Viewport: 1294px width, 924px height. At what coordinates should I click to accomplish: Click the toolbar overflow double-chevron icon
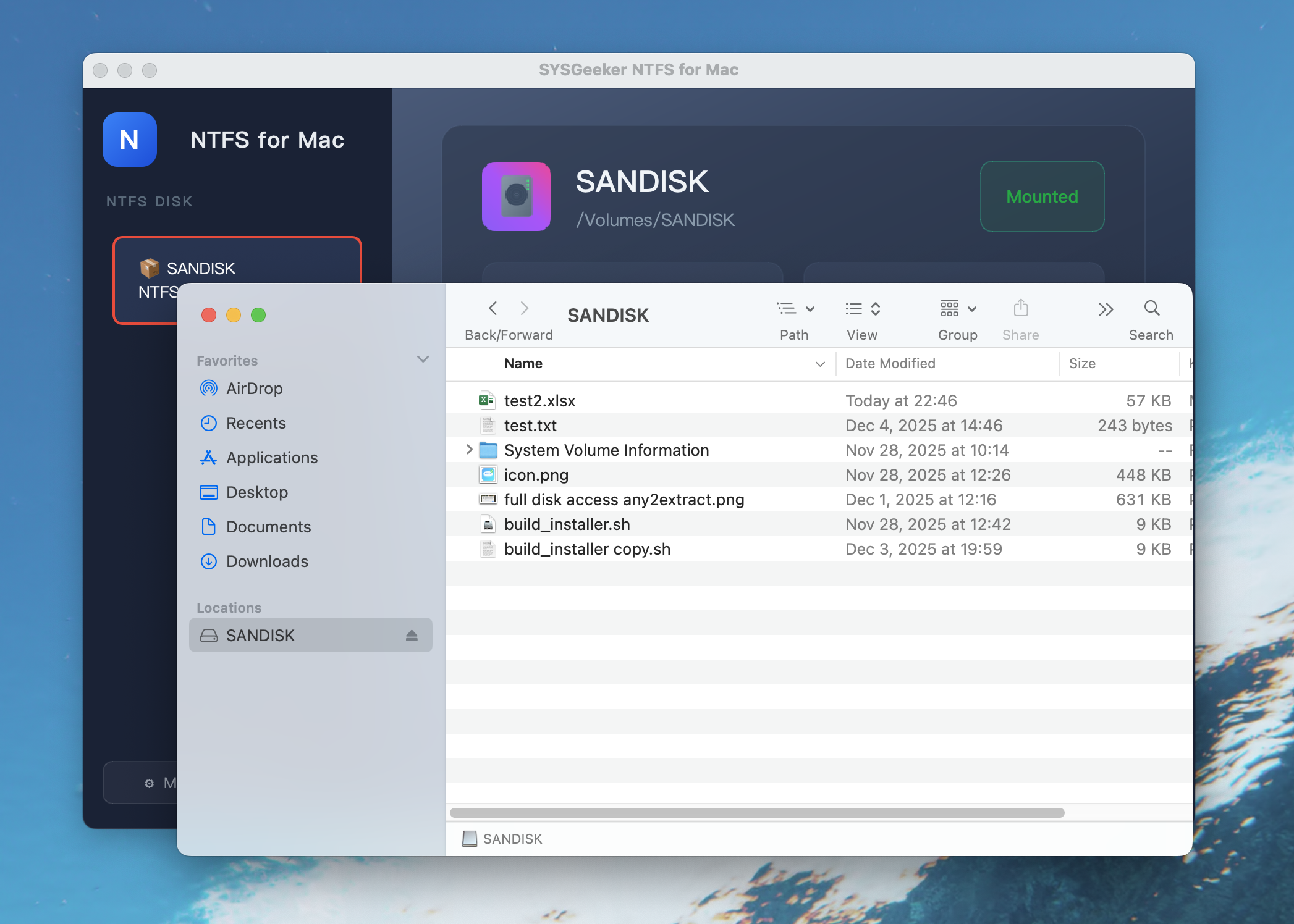click(x=1106, y=309)
